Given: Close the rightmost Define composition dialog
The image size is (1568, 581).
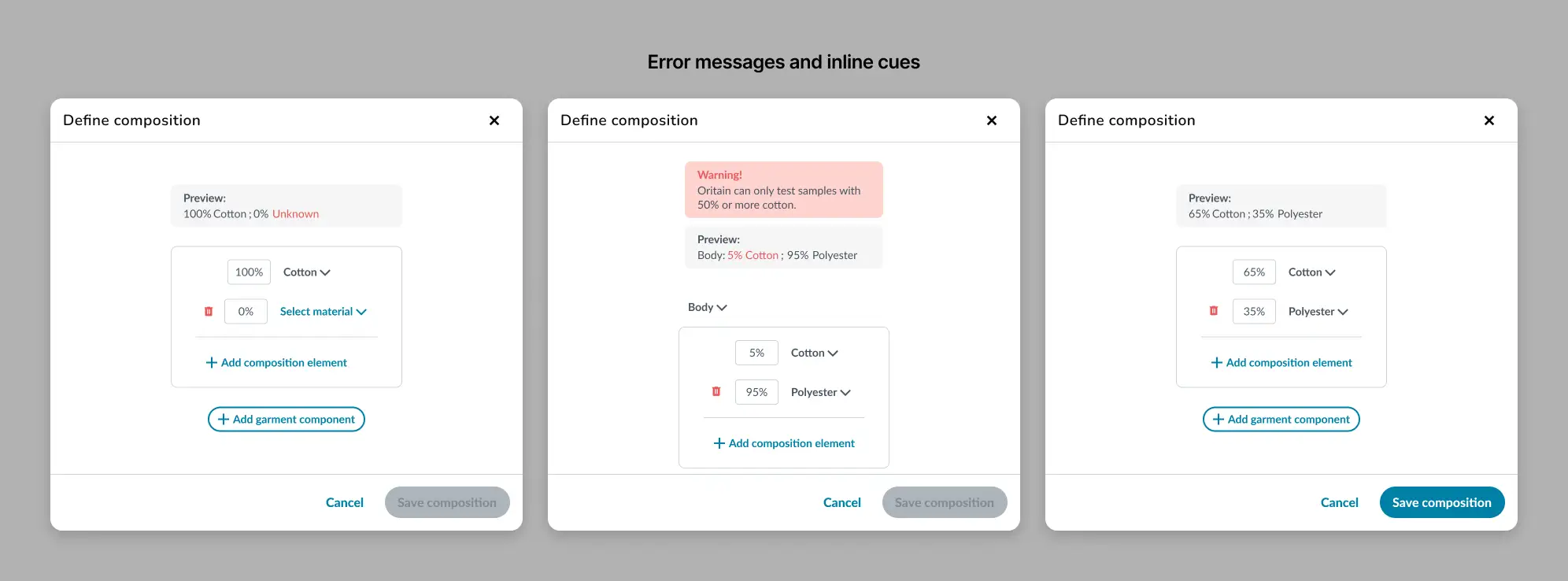Looking at the screenshot, I should pos(1489,120).
